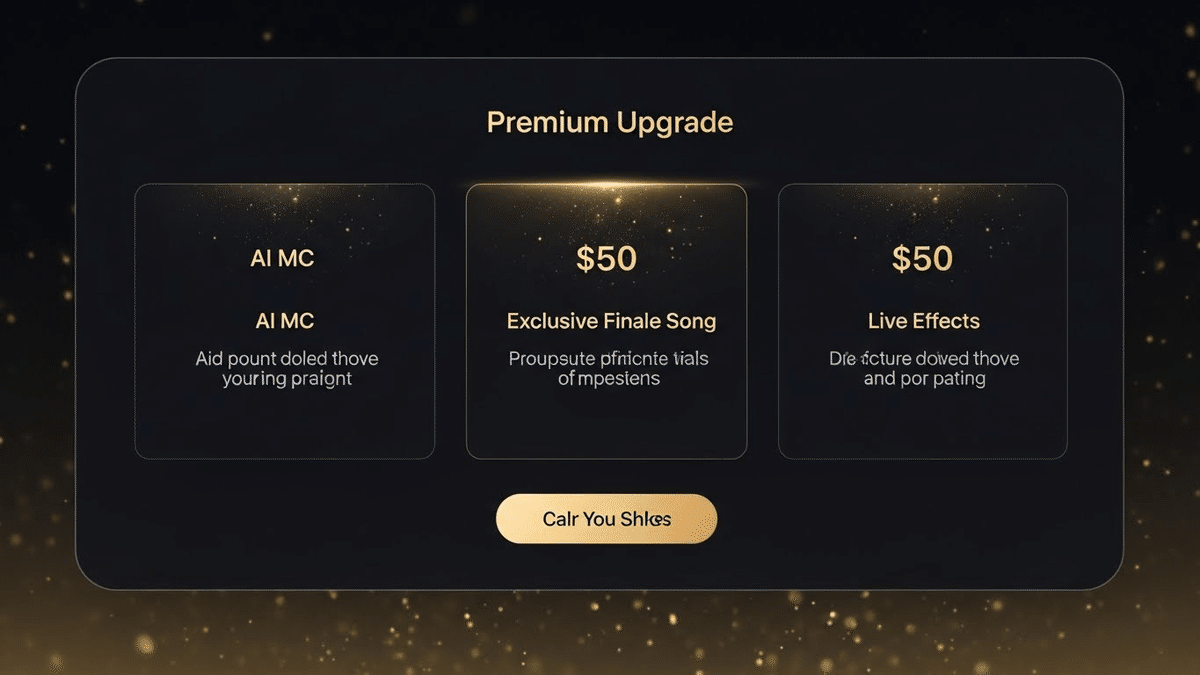Click the Premium Upgrade heading
This screenshot has width=1200, height=675.
(609, 123)
